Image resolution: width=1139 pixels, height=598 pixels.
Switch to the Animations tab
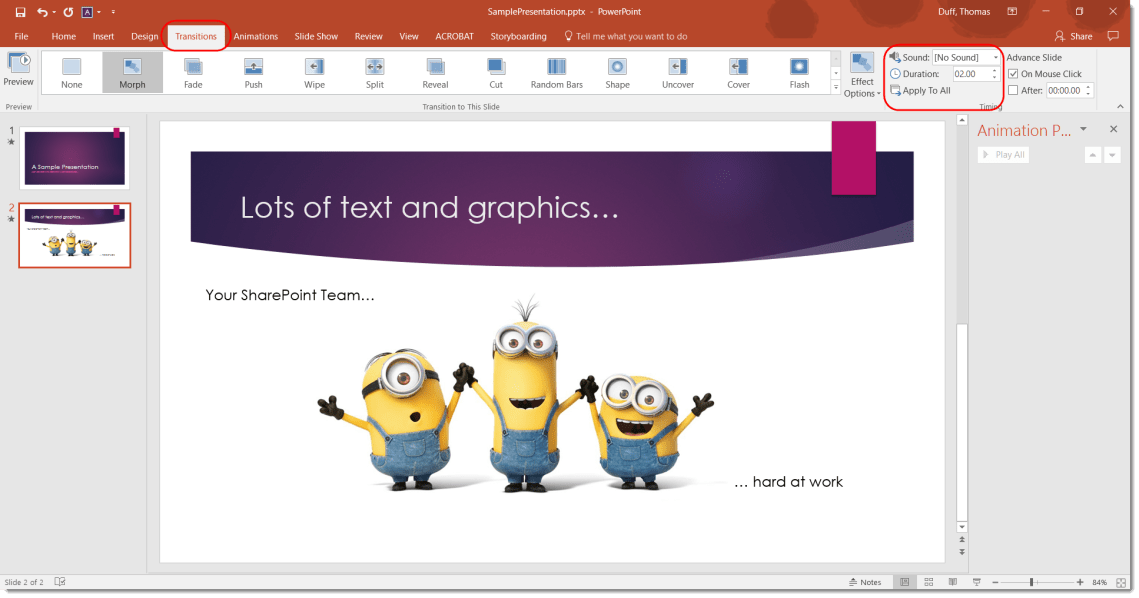pyautogui.click(x=256, y=36)
